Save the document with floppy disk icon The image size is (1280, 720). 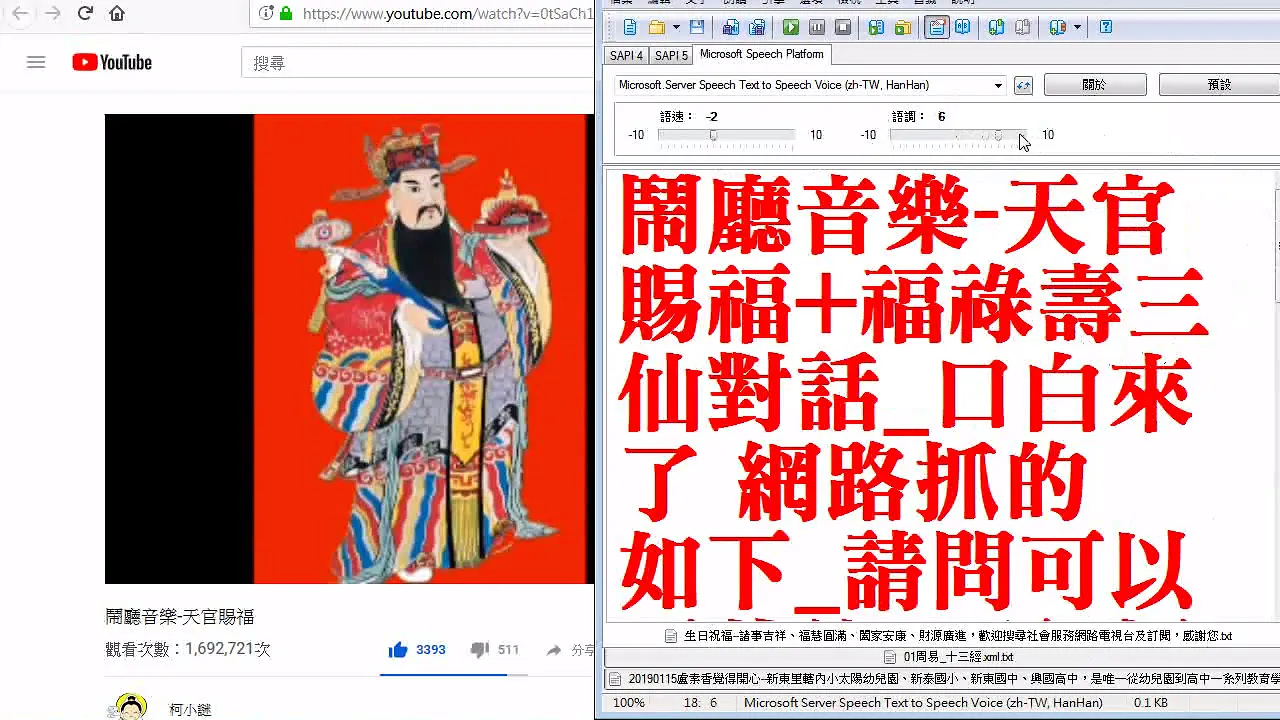coord(697,28)
